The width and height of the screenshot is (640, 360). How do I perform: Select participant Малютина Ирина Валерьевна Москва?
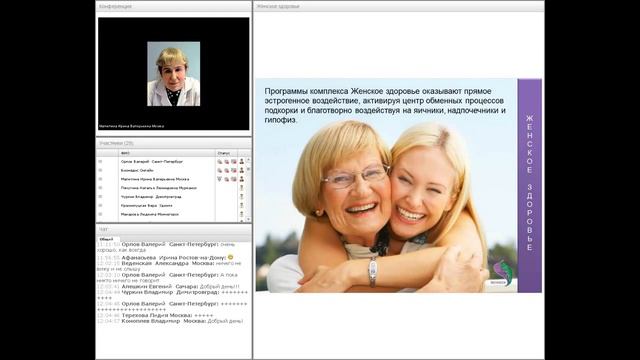tap(155, 179)
